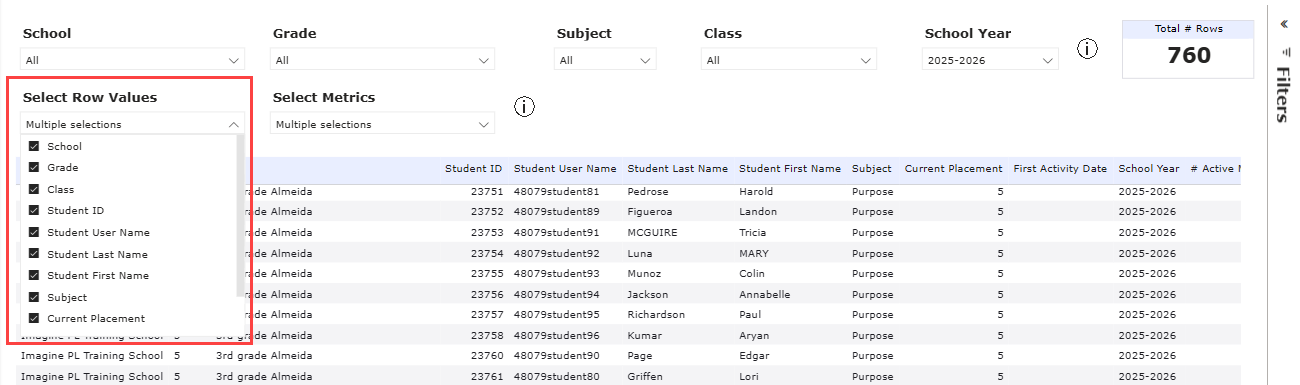Toggle the Student Last Name checkbox
This screenshot has height=385, width=1300.
[34, 254]
